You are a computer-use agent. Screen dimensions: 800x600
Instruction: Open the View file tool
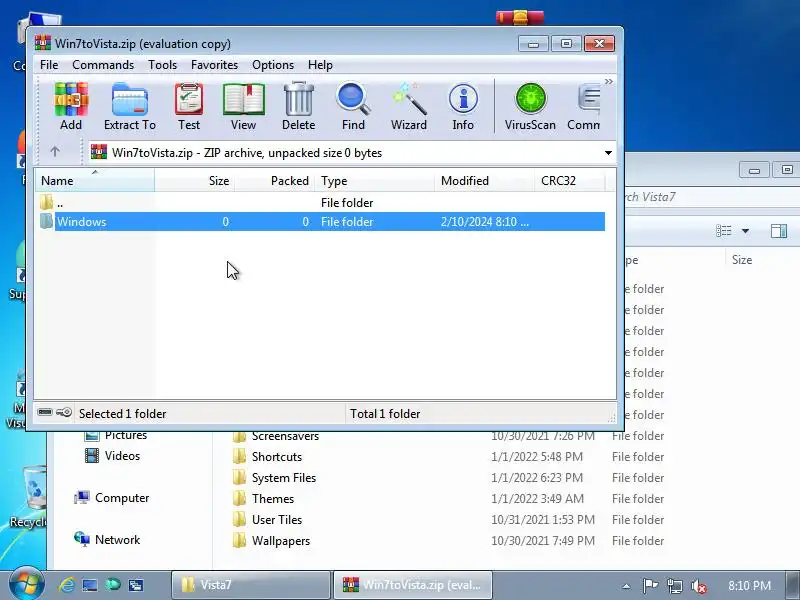(243, 106)
